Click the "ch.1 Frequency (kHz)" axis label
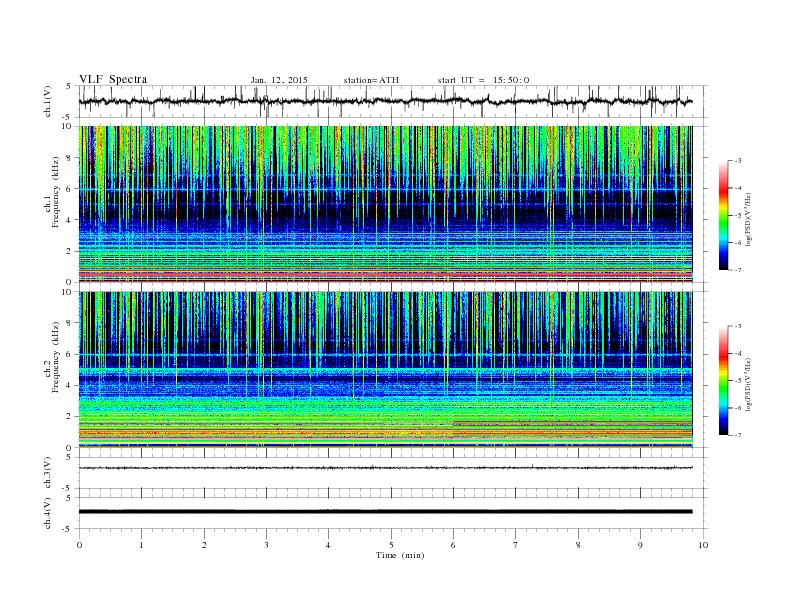 (52, 191)
